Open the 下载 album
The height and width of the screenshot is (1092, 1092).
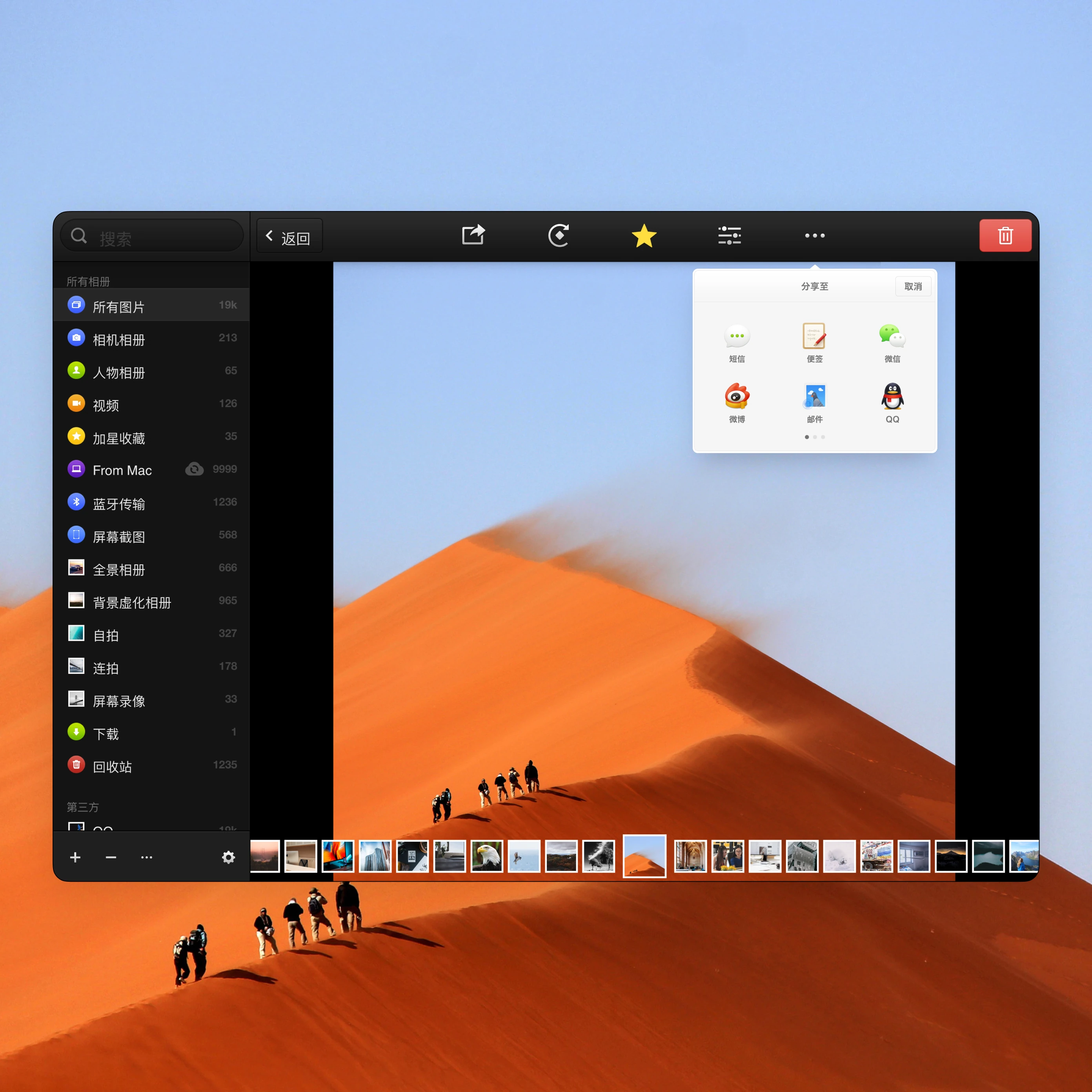tap(151, 732)
